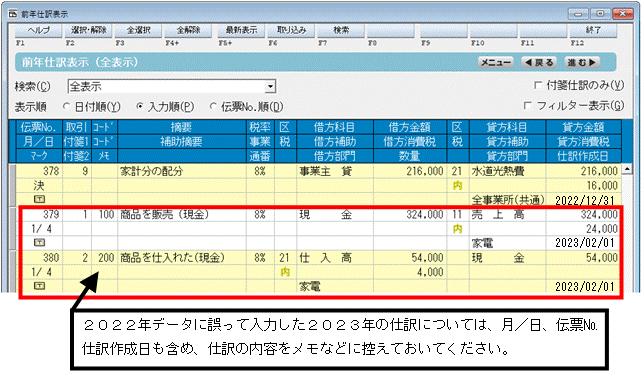642x383 pixels.
Task: Select 商品を販売（現金） entry
Action: (x=165, y=215)
